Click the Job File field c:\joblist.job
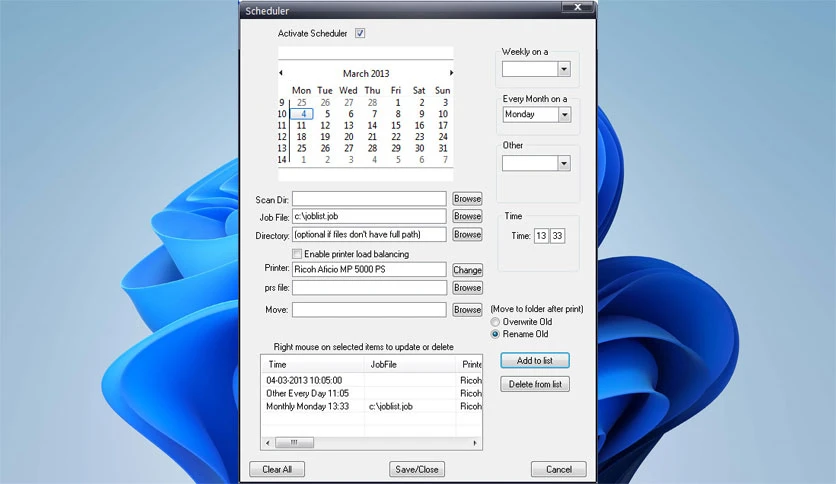 click(369, 216)
